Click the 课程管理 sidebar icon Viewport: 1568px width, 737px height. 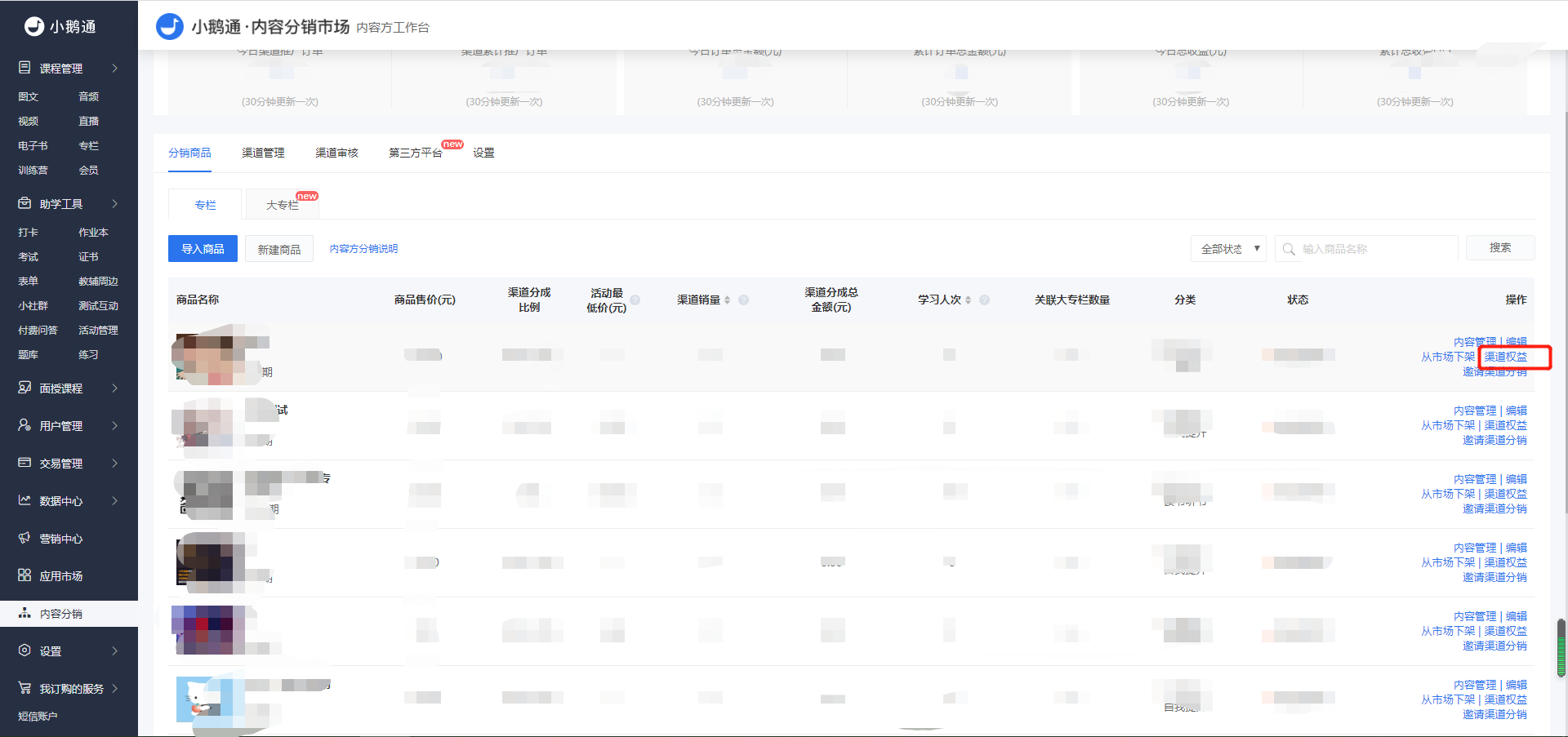pyautogui.click(x=24, y=68)
